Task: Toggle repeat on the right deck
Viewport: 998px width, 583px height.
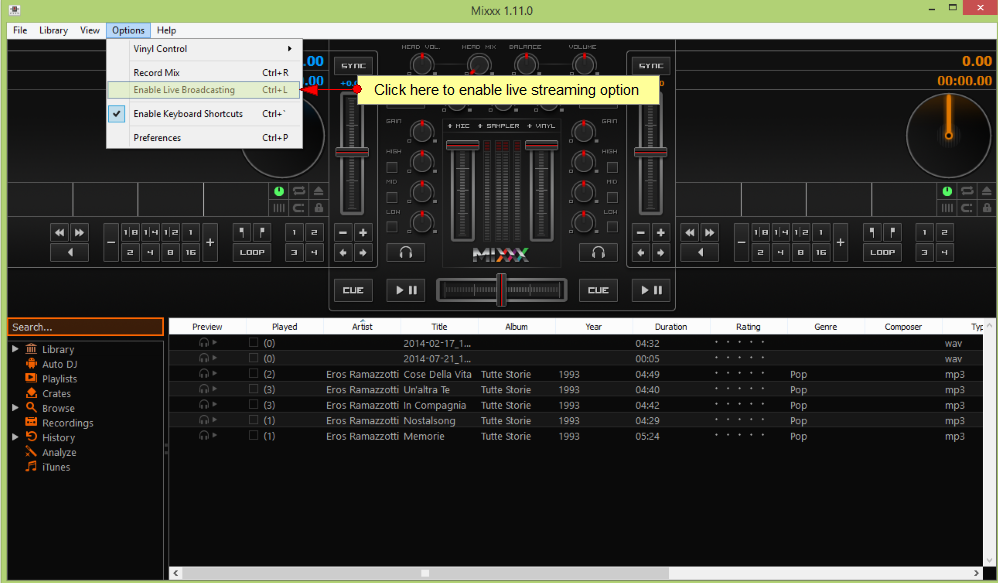Action: (x=967, y=191)
